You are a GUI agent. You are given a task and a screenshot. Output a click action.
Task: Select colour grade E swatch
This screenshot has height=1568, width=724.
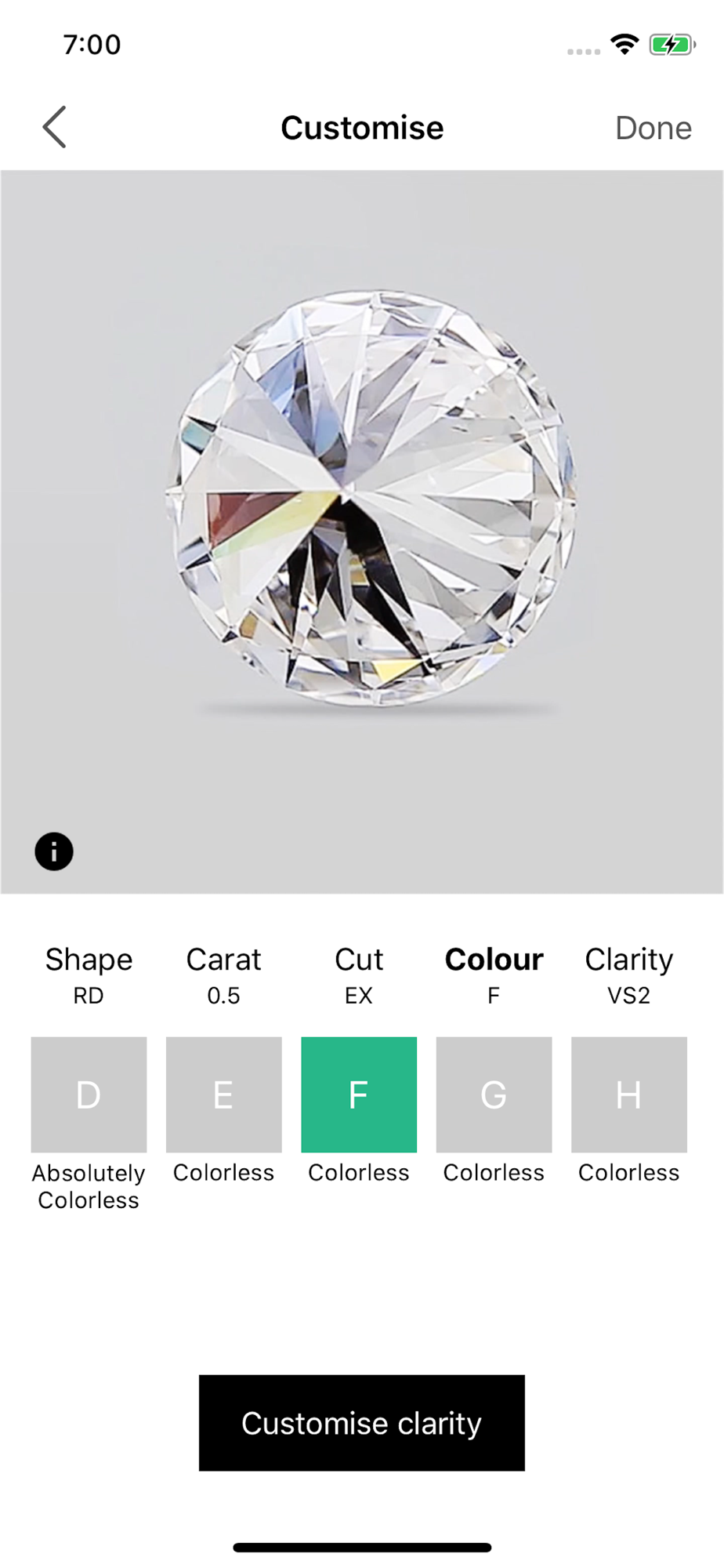(224, 1094)
